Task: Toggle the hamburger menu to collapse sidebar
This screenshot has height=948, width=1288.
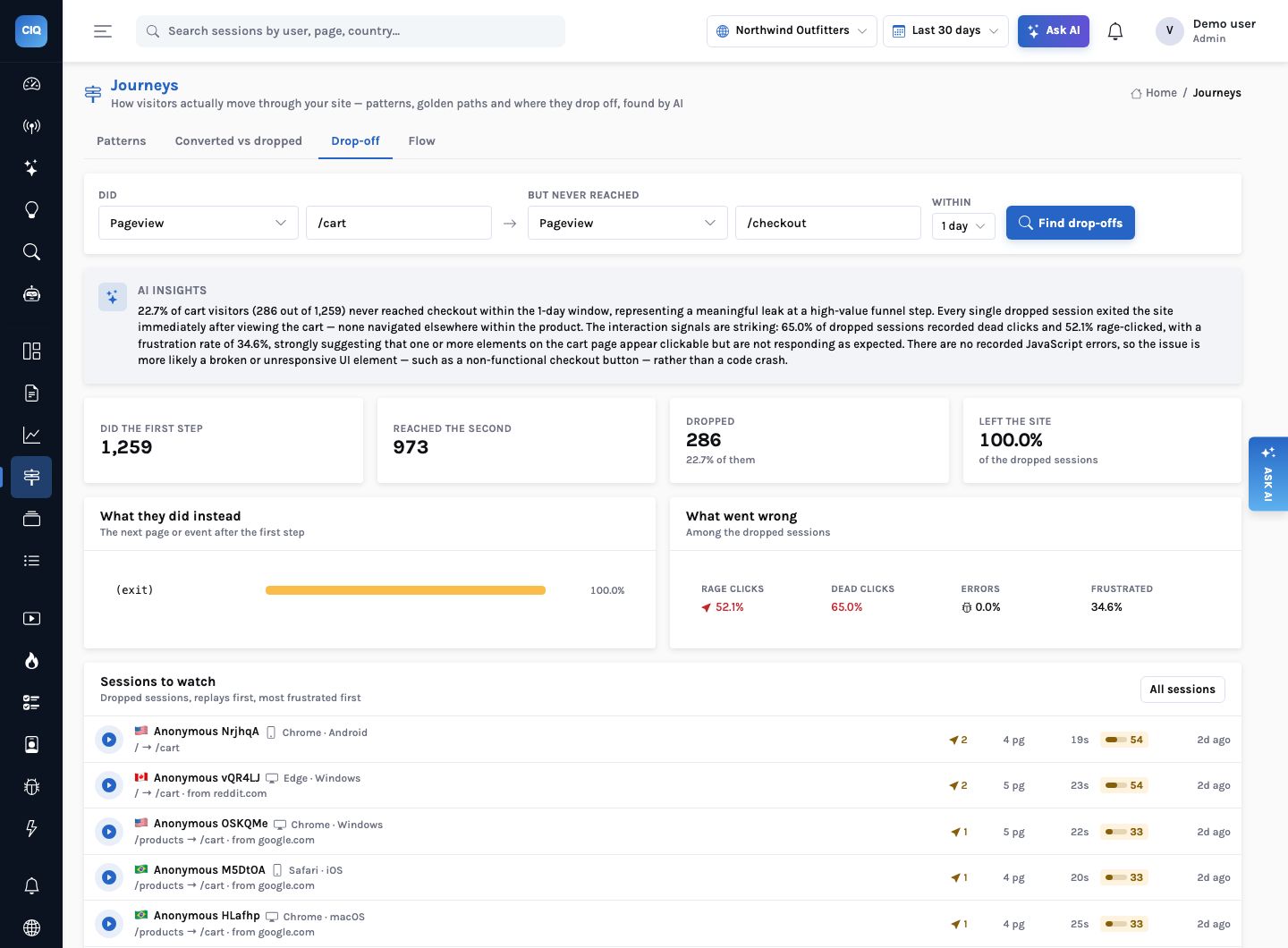Action: (x=103, y=31)
